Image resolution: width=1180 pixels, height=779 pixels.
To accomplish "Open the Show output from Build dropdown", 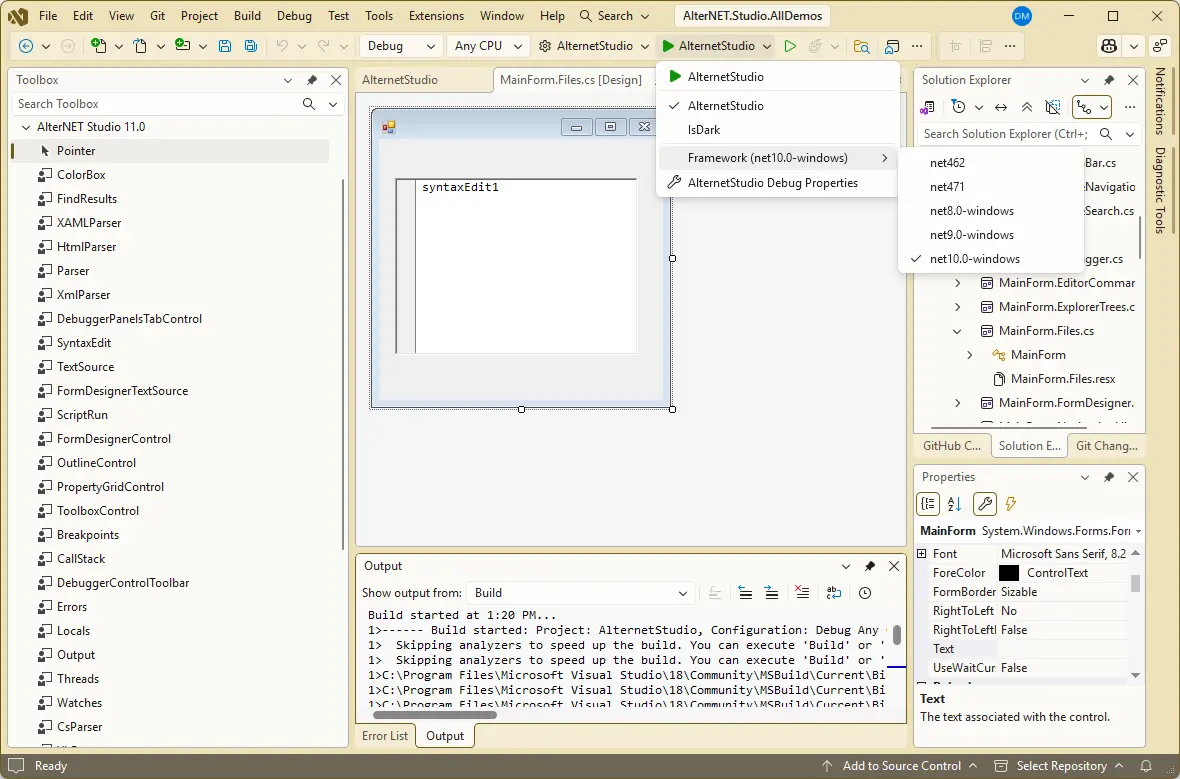I will pyautogui.click(x=579, y=593).
